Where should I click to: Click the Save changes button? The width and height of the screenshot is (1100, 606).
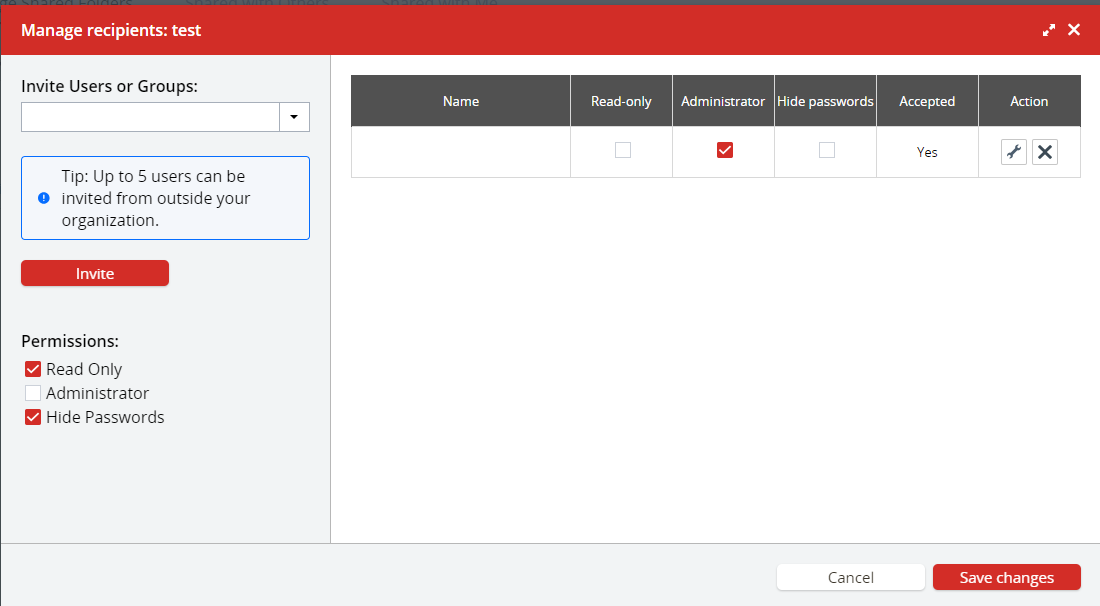coord(1007,577)
